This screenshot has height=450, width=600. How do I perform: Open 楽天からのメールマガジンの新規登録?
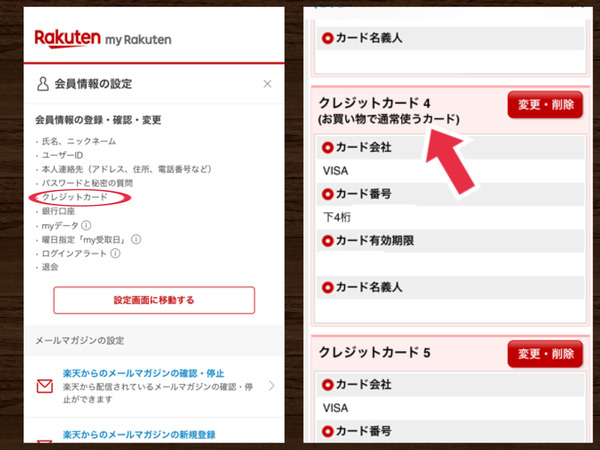click(x=139, y=435)
